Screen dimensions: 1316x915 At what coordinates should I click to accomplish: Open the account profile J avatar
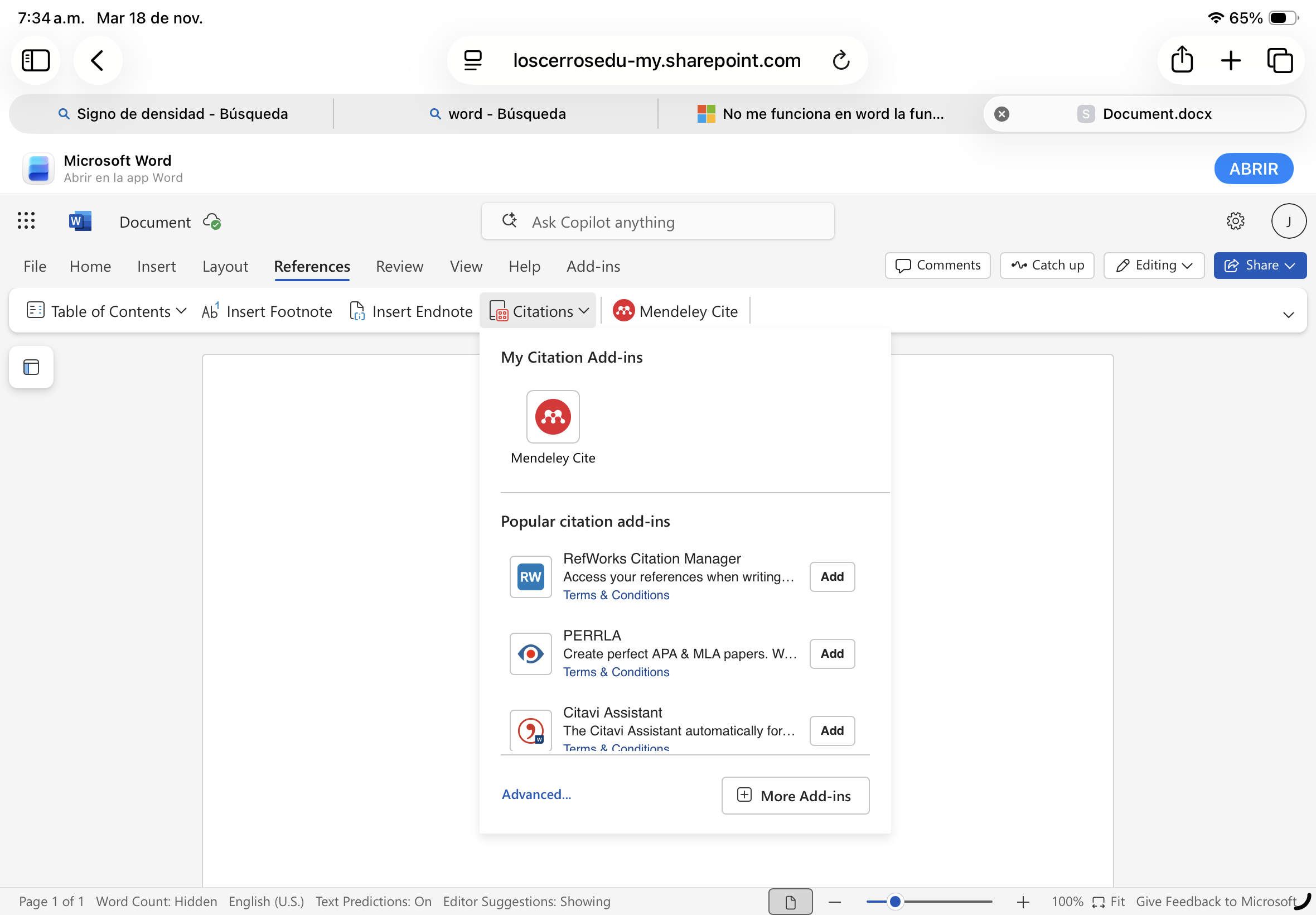tap(1289, 221)
